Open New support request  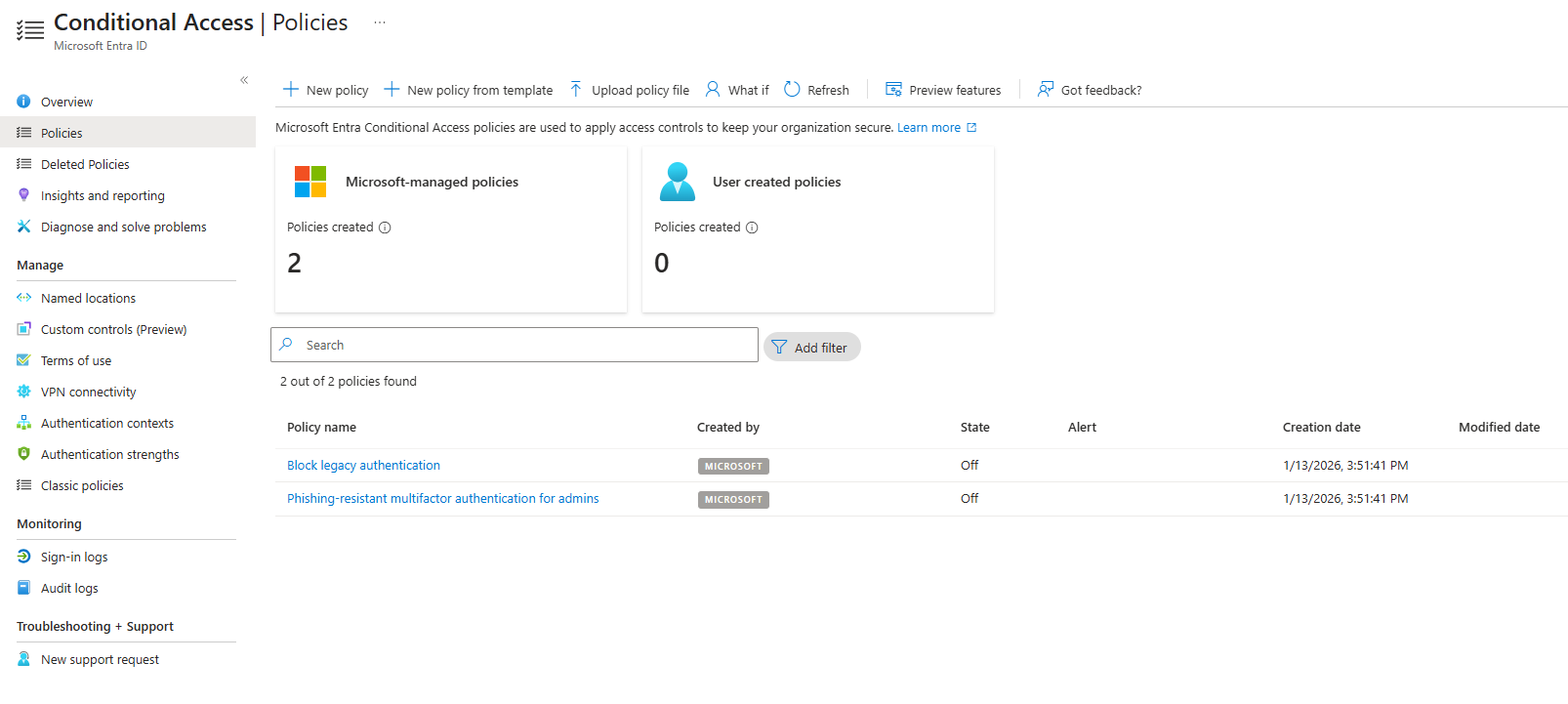coord(100,659)
